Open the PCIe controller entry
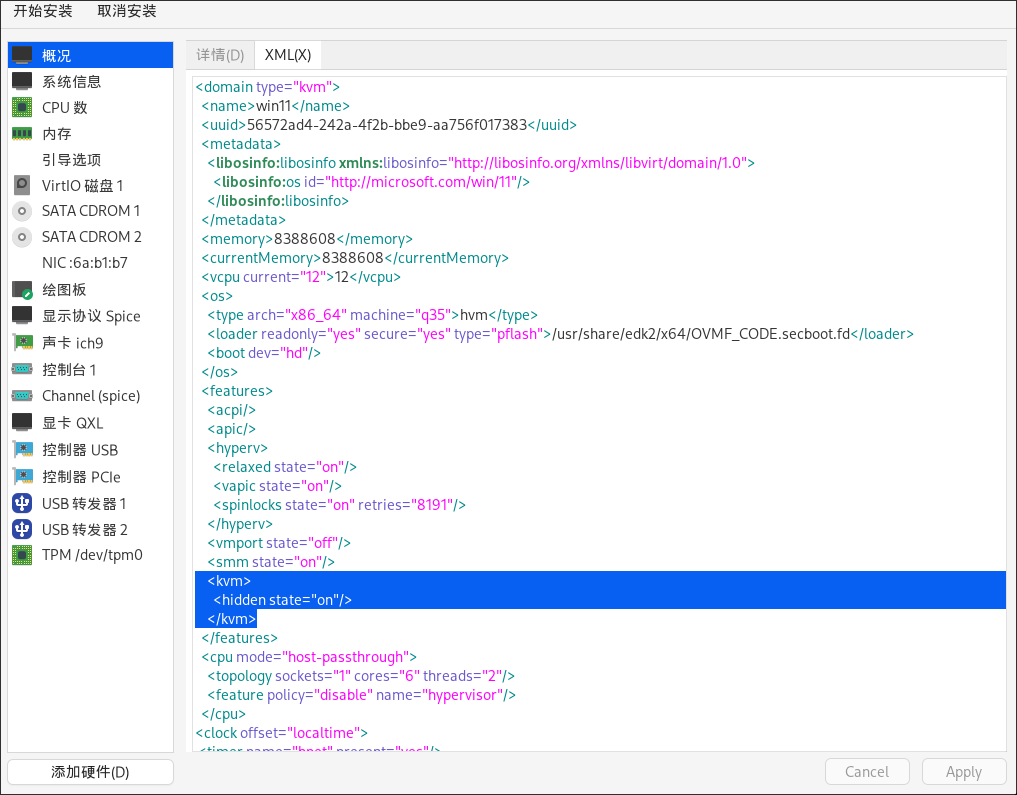Screen dimensions: 1017x795 (x=81, y=477)
